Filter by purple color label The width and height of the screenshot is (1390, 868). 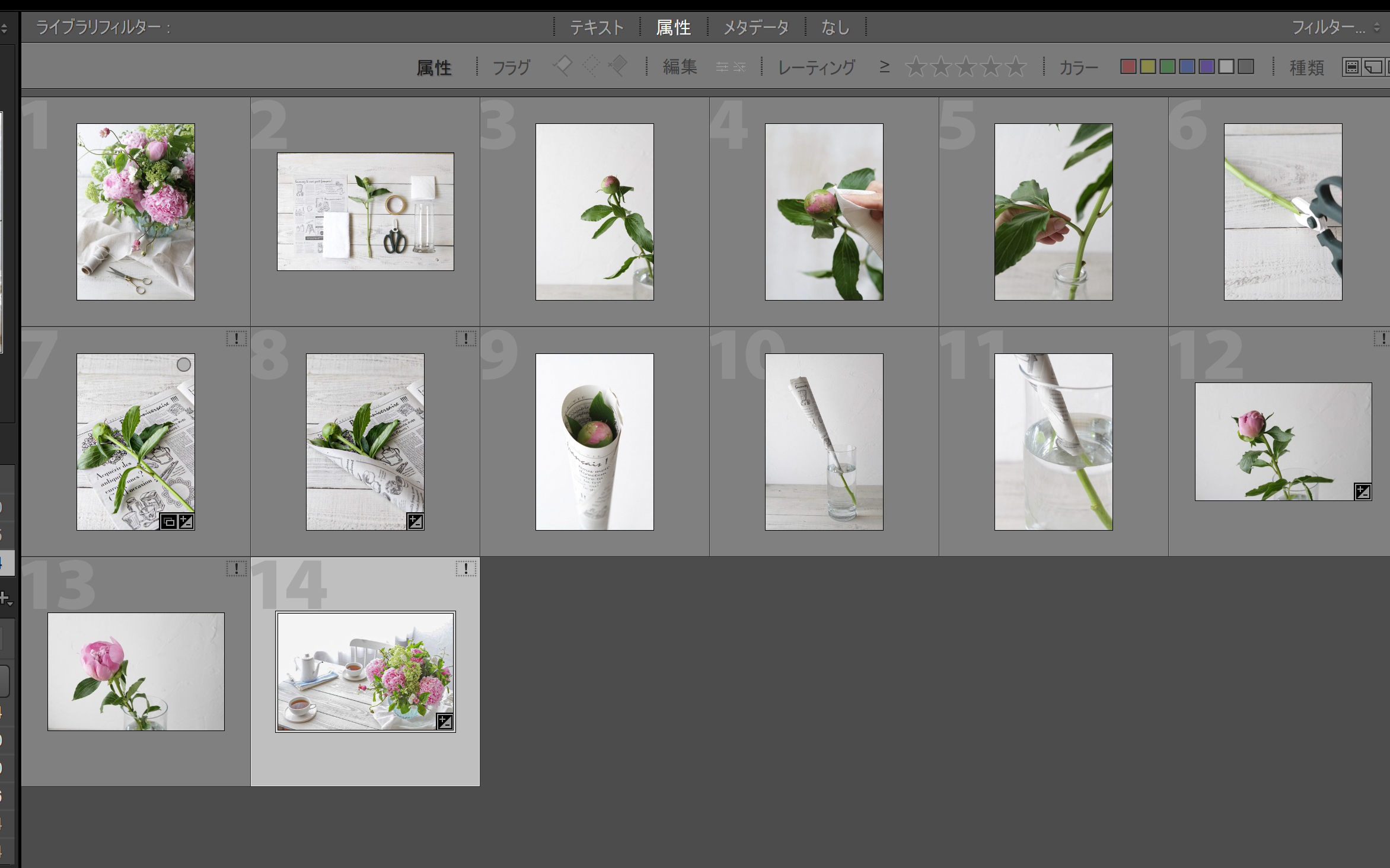click(1207, 66)
